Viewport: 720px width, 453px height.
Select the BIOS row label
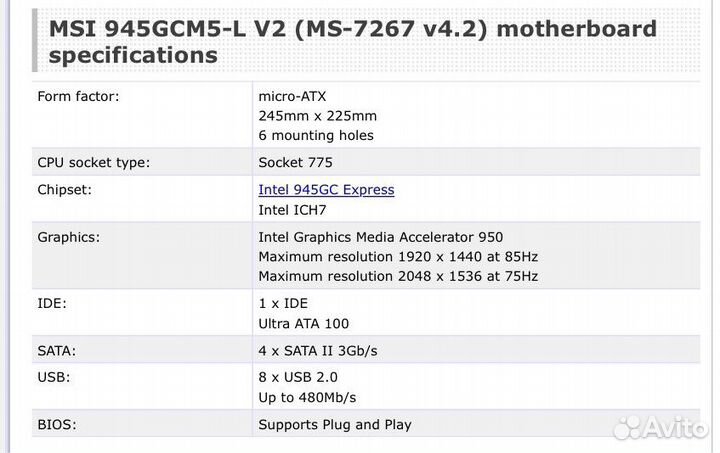[x=56, y=424]
